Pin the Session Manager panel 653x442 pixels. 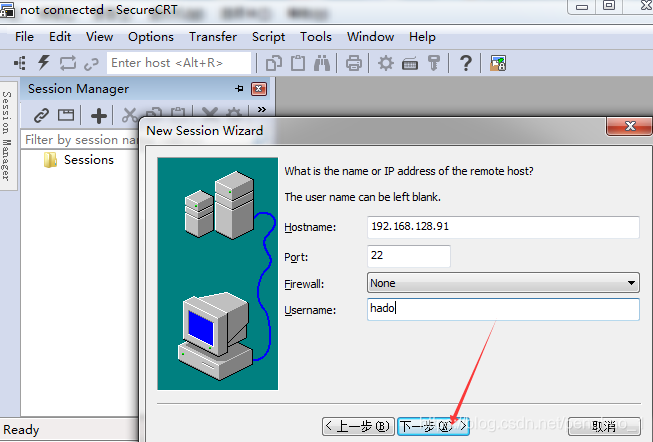(239, 88)
